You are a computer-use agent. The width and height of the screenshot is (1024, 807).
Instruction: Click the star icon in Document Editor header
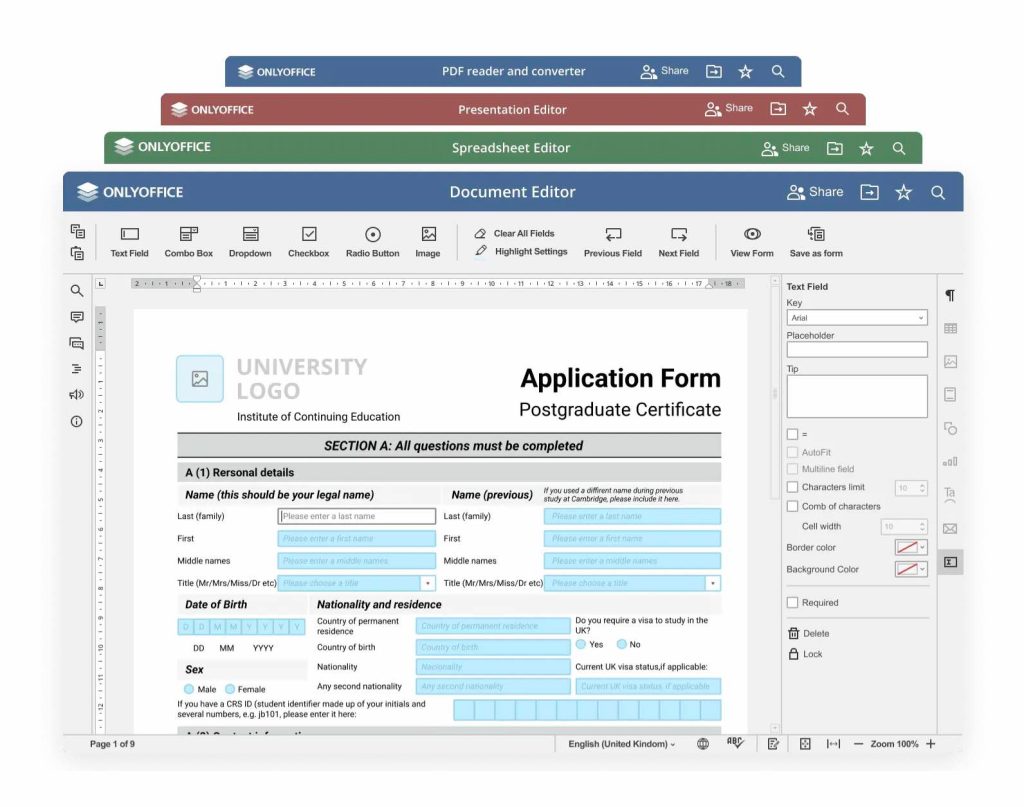[903, 193]
